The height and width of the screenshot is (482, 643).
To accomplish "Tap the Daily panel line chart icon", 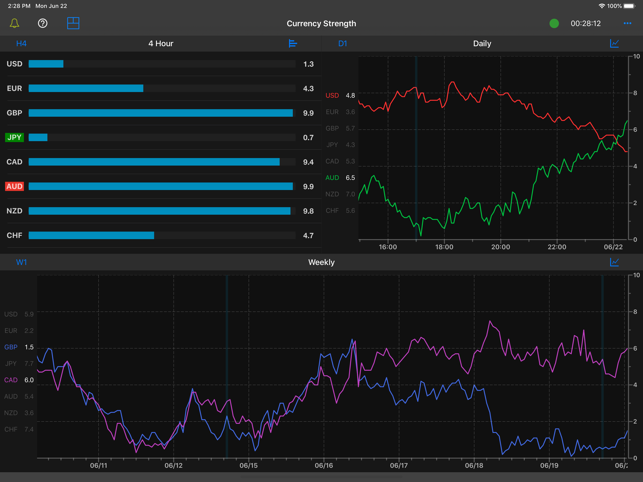I will click(614, 44).
